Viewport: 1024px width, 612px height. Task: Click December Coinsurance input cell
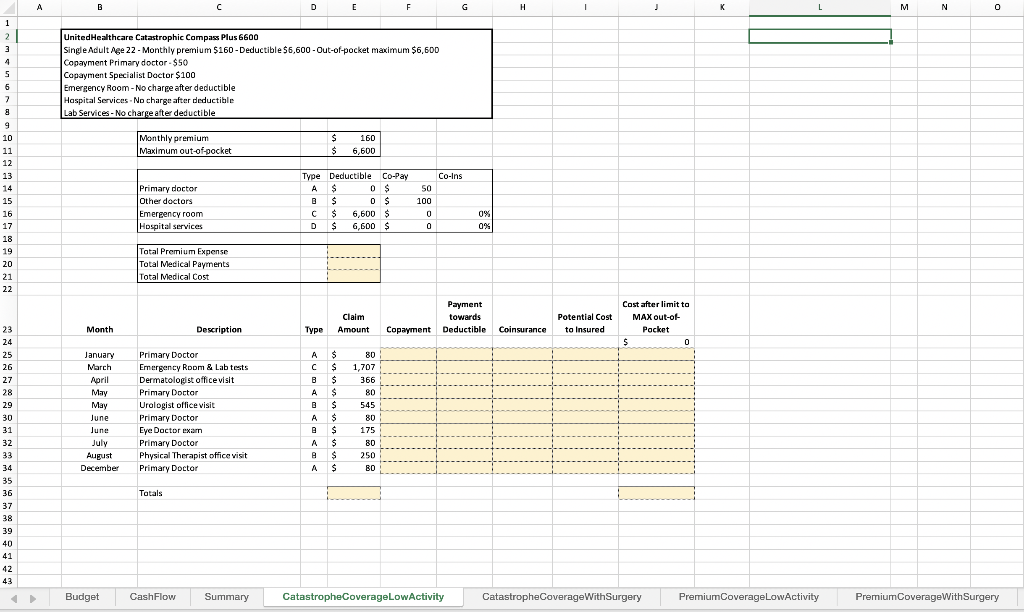(522, 468)
